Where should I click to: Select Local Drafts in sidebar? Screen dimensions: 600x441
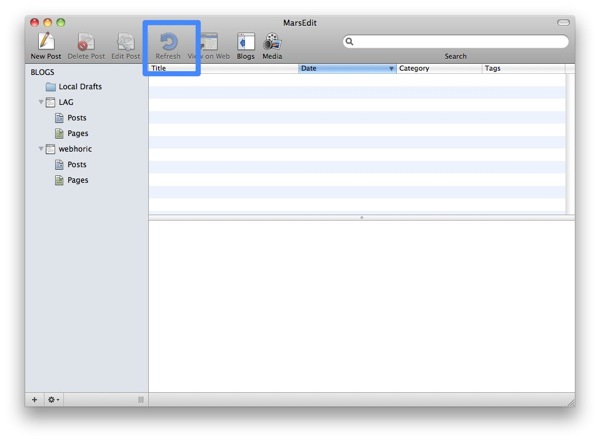[x=80, y=87]
